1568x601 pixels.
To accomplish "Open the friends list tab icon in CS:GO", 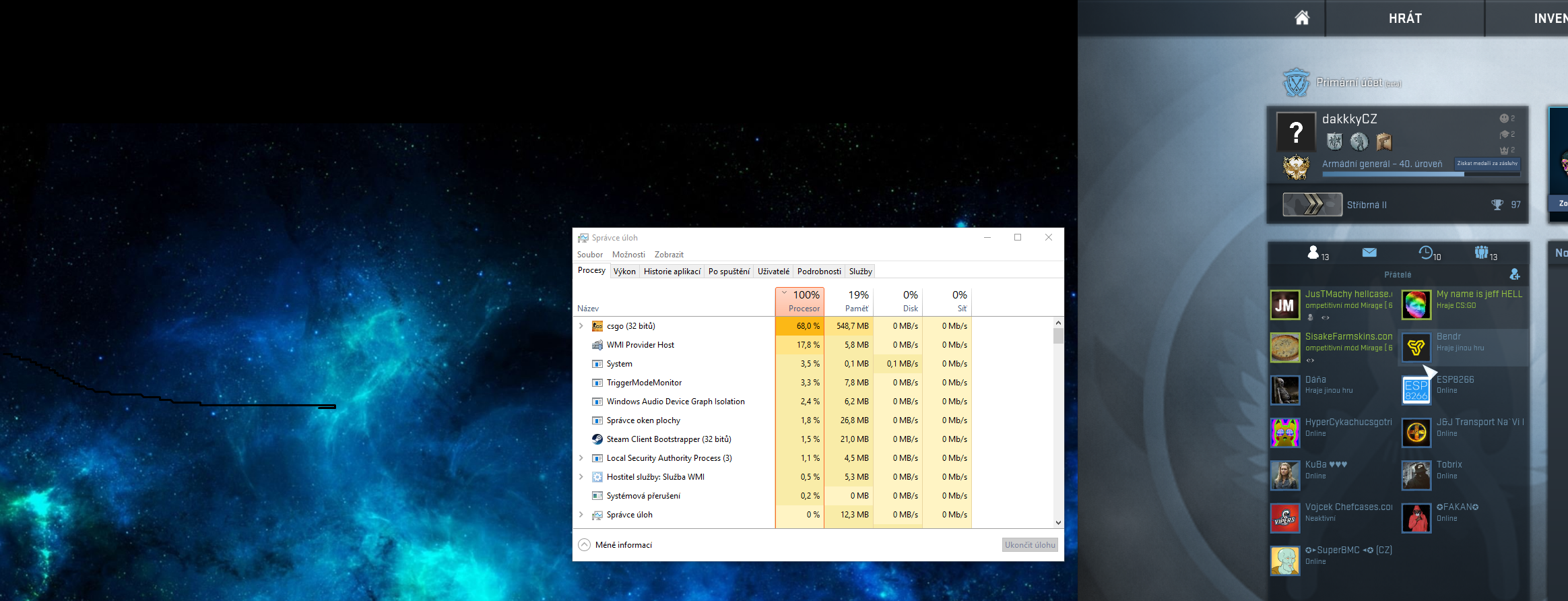I will (x=1313, y=252).
